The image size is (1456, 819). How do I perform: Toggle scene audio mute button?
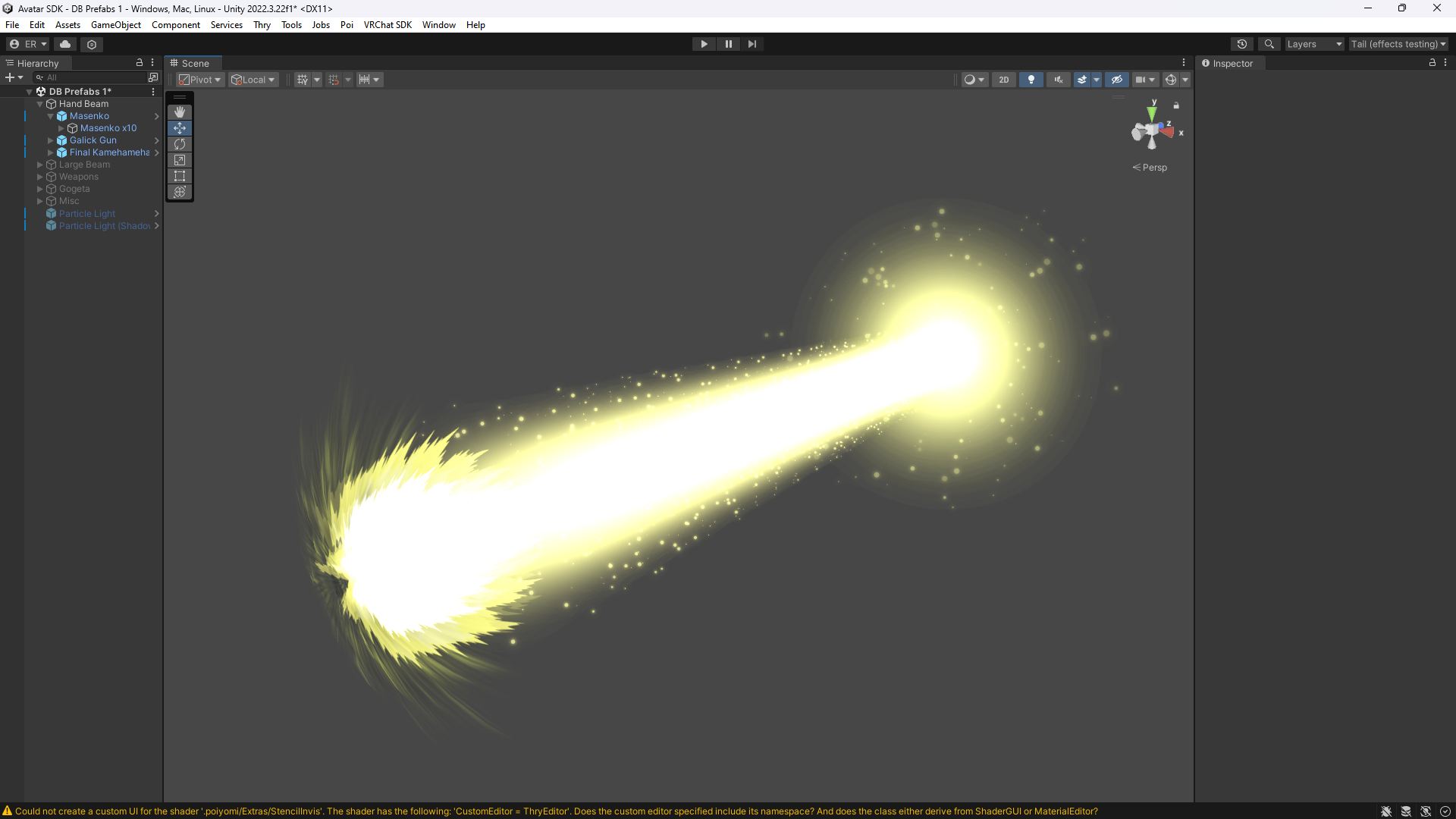[x=1058, y=80]
